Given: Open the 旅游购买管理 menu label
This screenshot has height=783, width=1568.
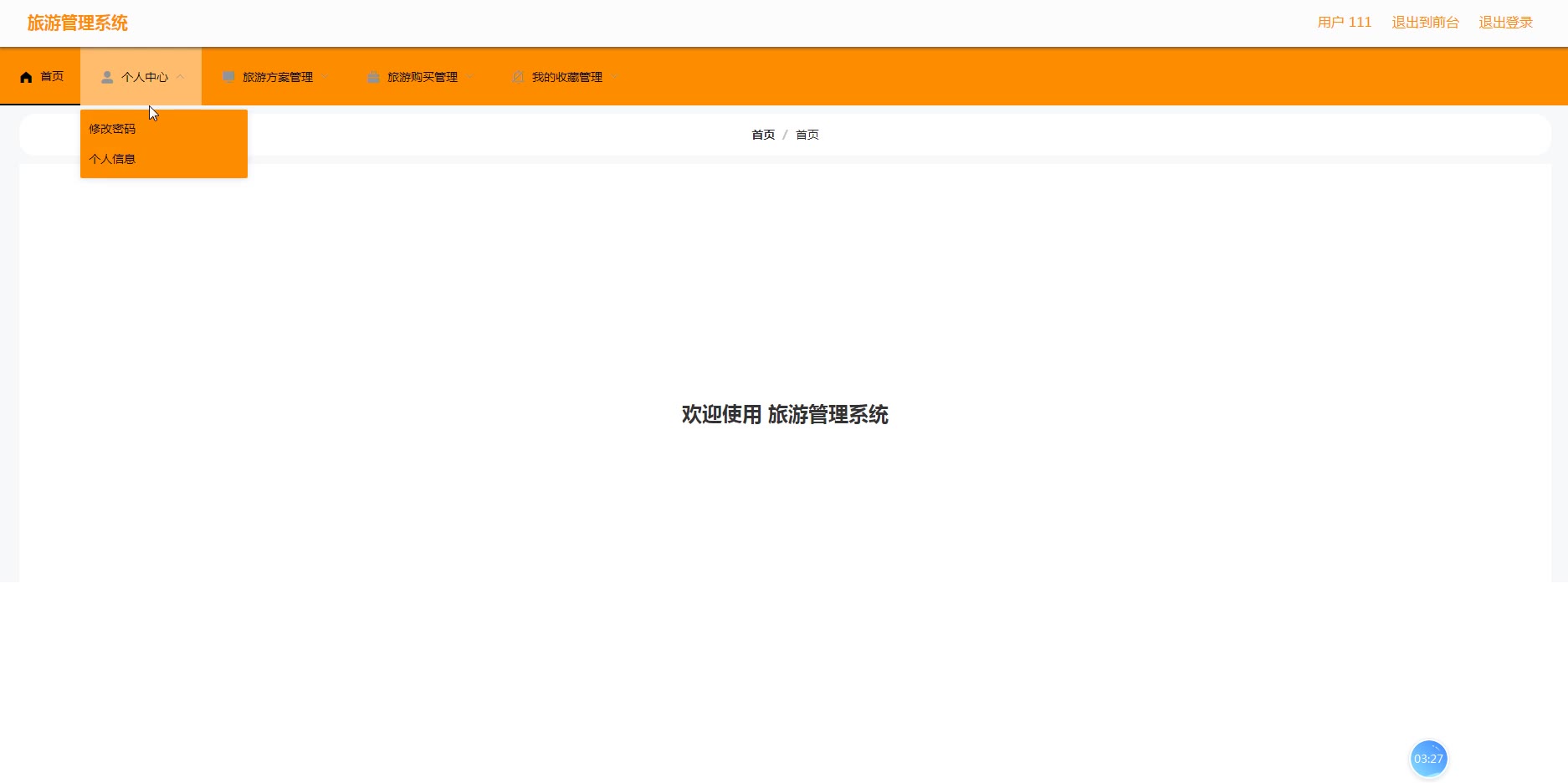Looking at the screenshot, I should point(423,77).
